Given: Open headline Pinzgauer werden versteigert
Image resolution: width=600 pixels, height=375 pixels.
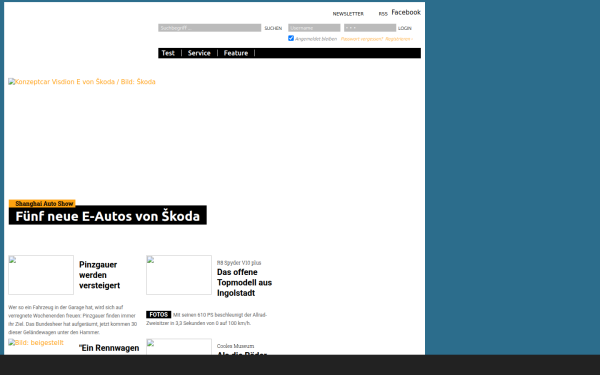Looking at the screenshot, I should [99, 275].
